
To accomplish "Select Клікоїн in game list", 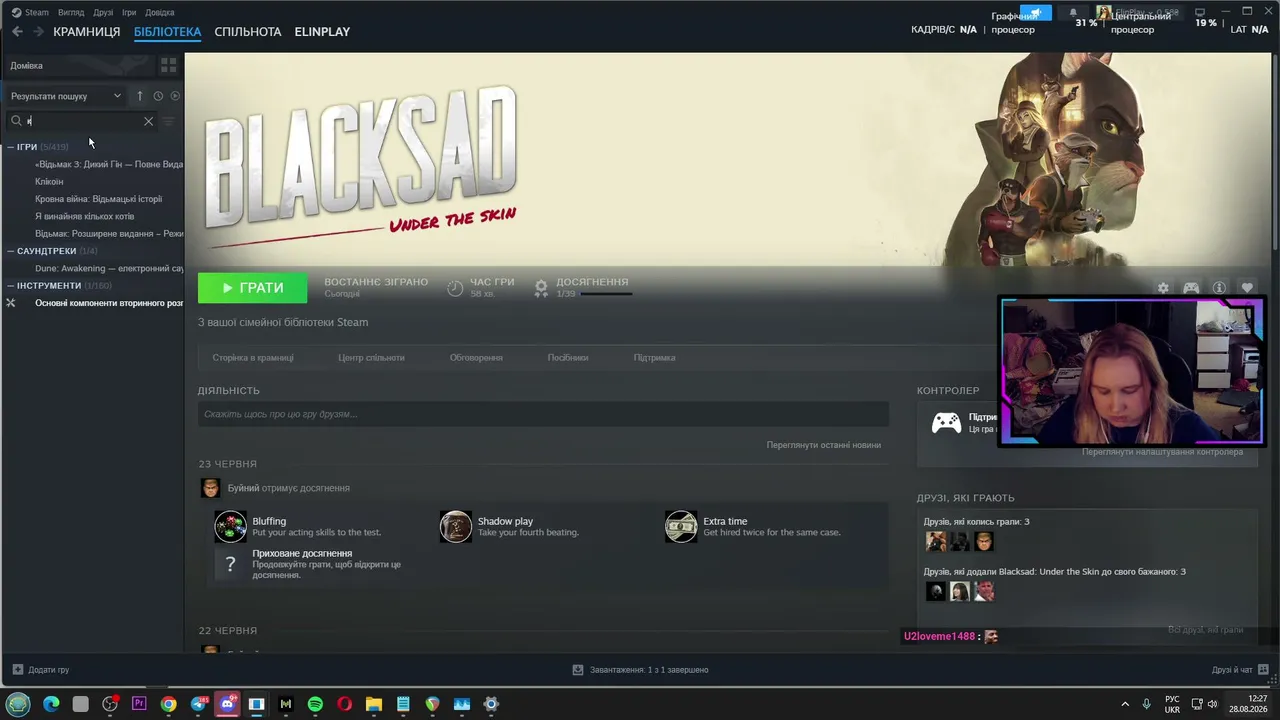I will pyautogui.click(x=49, y=182).
